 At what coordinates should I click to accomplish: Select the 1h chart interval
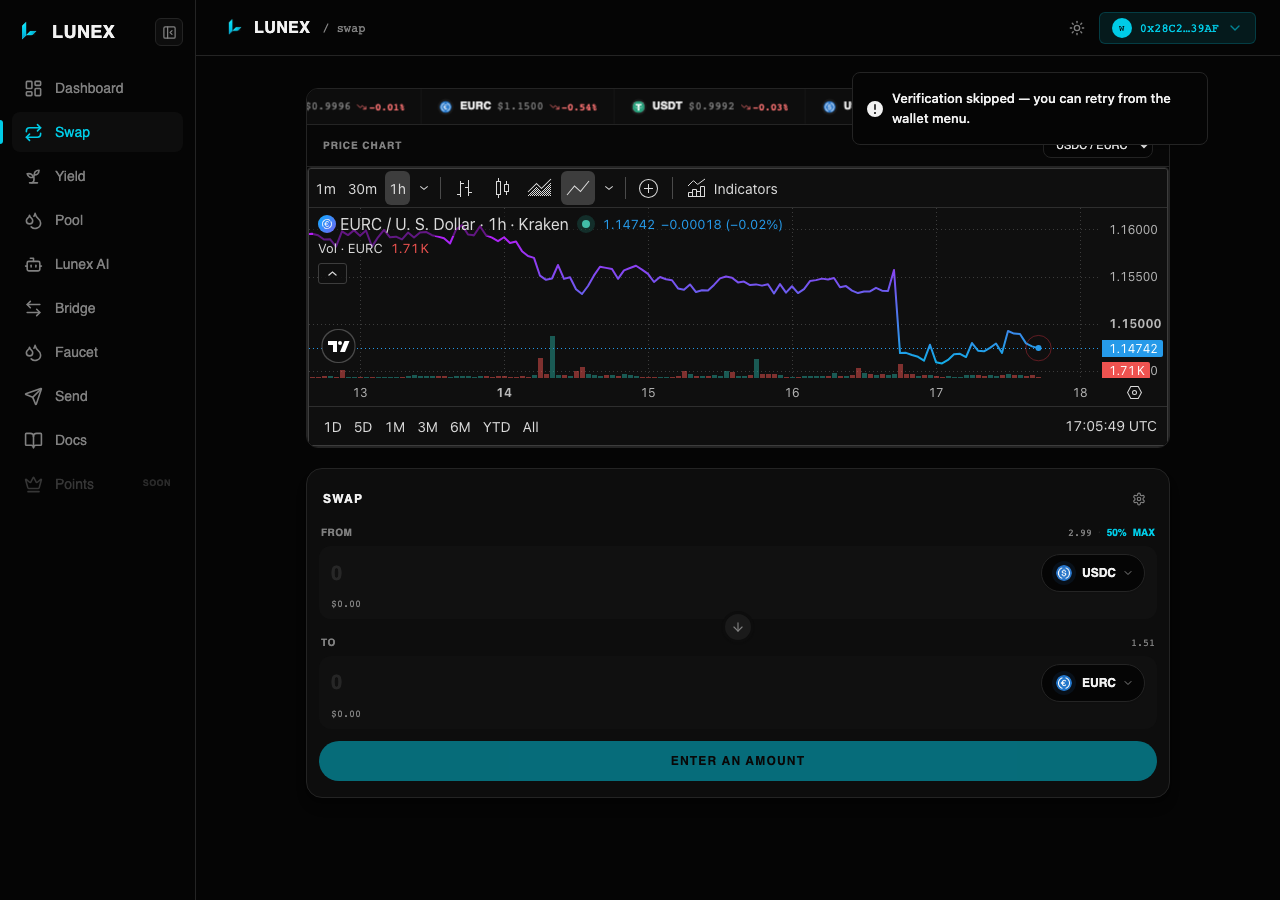click(x=398, y=189)
